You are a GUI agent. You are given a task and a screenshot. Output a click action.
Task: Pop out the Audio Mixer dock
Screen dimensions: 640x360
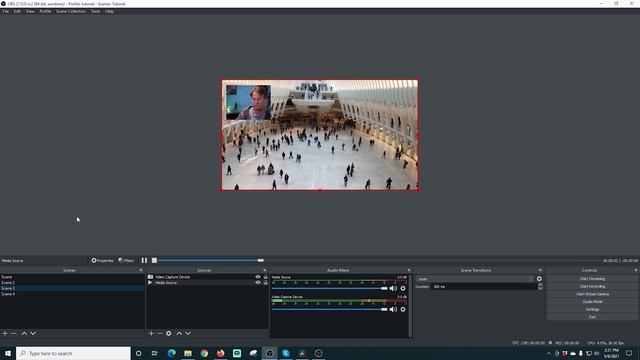[x=409, y=270]
